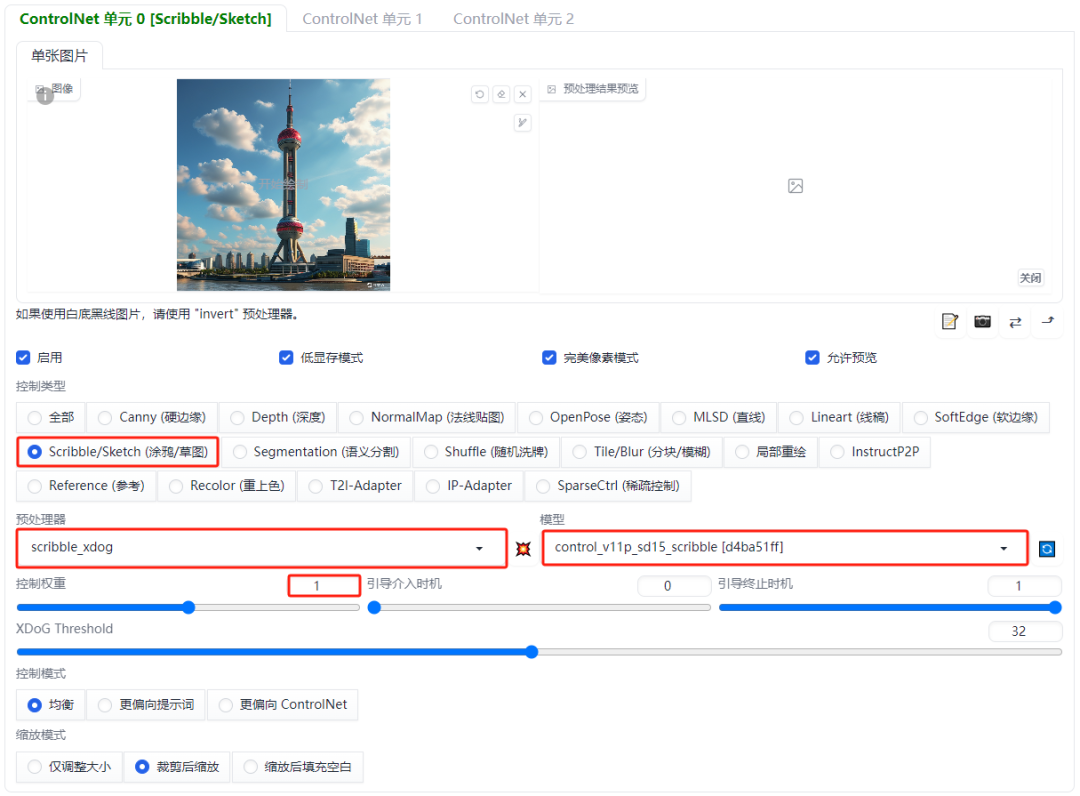Select the T2I-Adapter control type

pyautogui.click(x=355, y=486)
